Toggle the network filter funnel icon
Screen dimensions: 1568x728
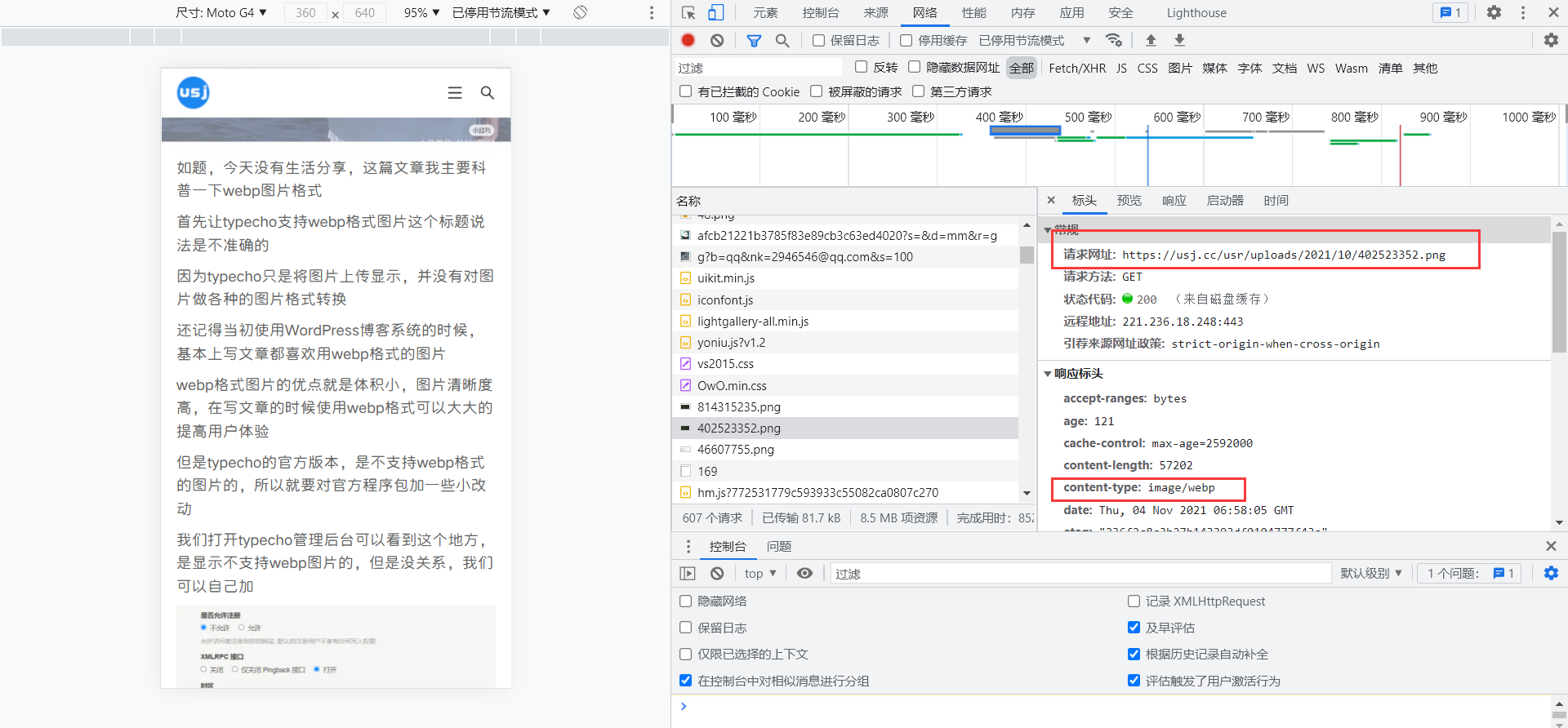tap(754, 40)
